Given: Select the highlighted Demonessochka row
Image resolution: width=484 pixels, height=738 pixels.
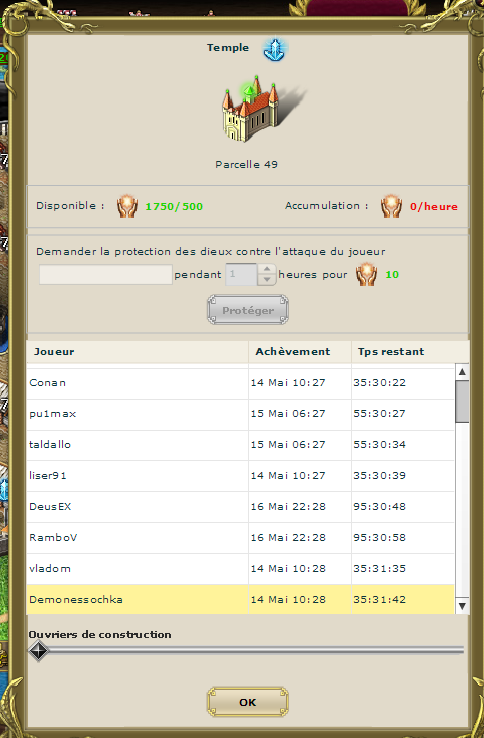Looking at the screenshot, I should pyautogui.click(x=241, y=600).
